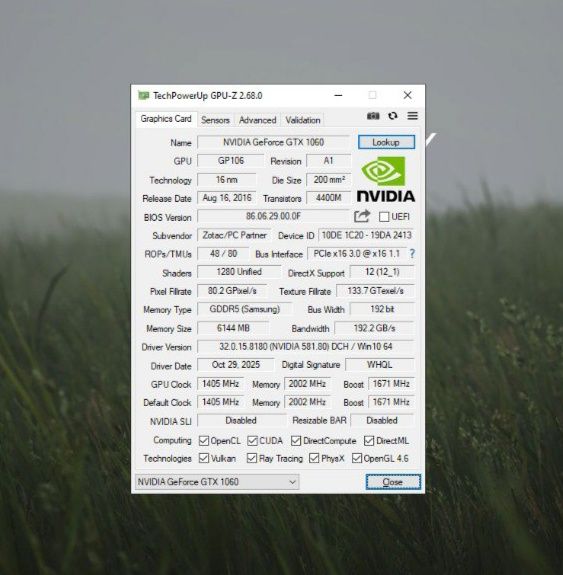Click the refresh icon in GPU-Z
Viewport: 563px width, 575px height.
pyautogui.click(x=393, y=116)
